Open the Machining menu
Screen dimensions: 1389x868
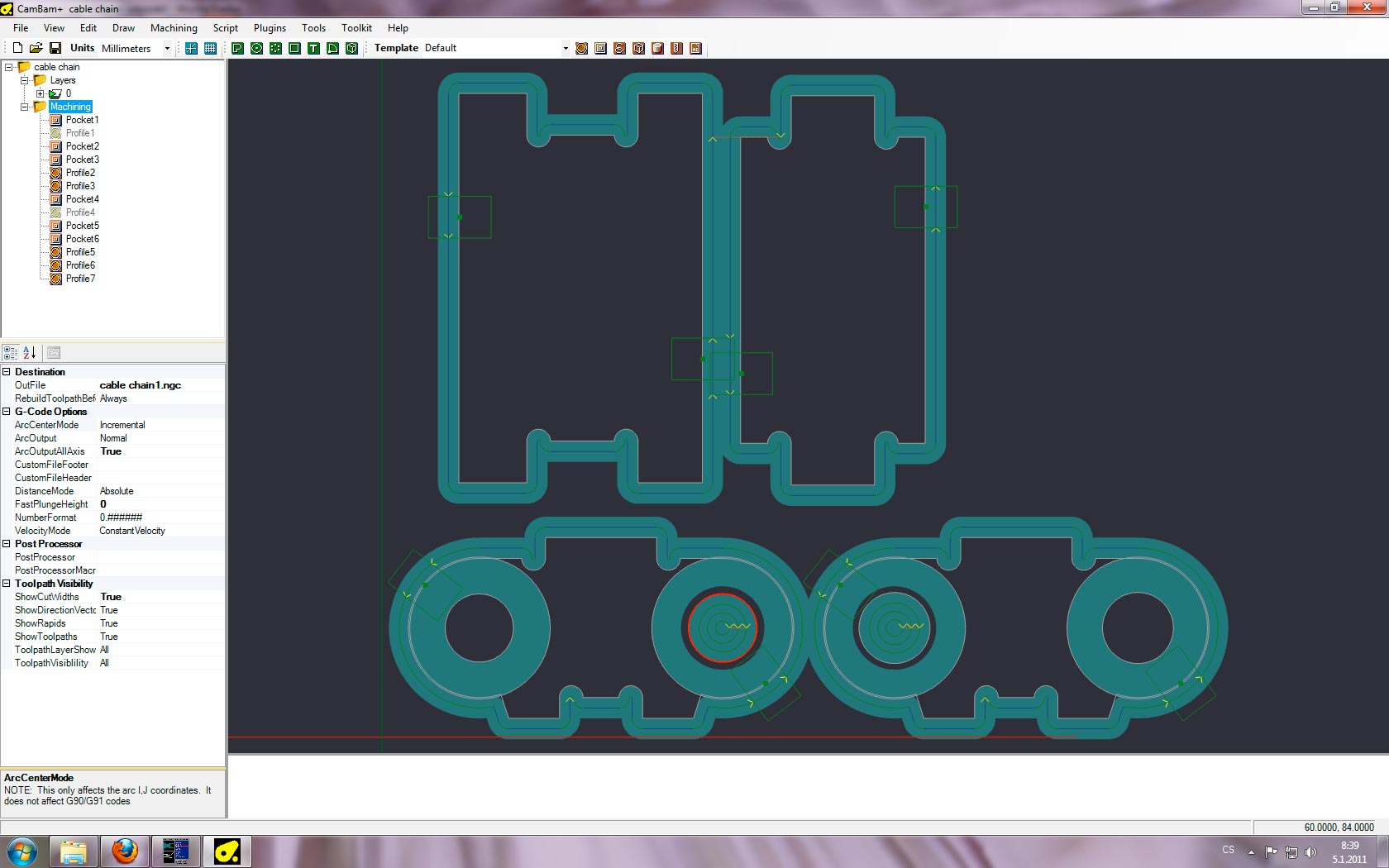click(x=174, y=28)
